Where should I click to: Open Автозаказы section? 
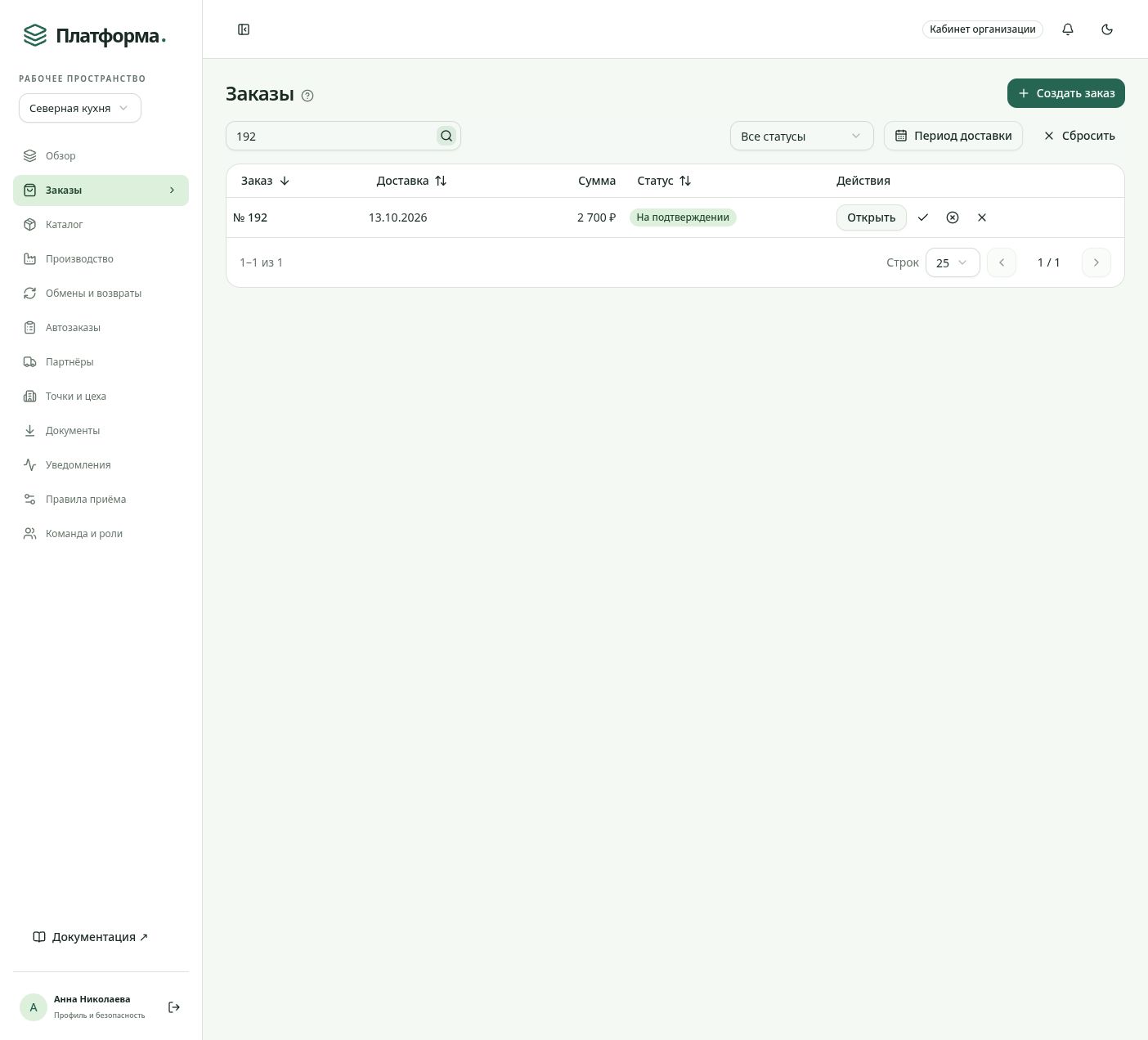101,328
